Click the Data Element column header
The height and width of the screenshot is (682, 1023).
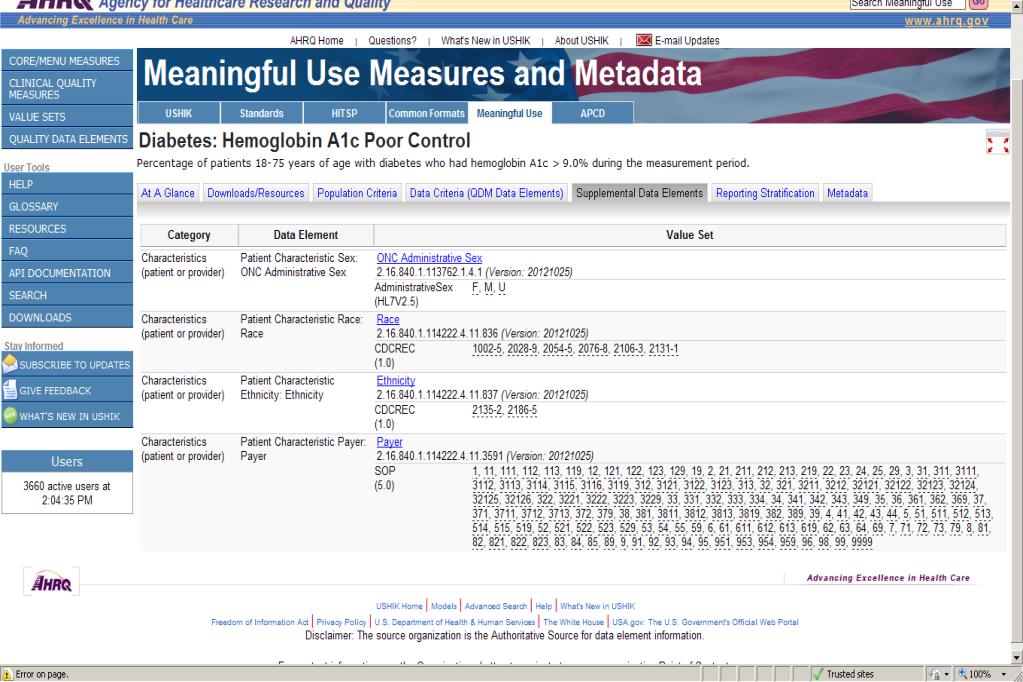point(306,235)
